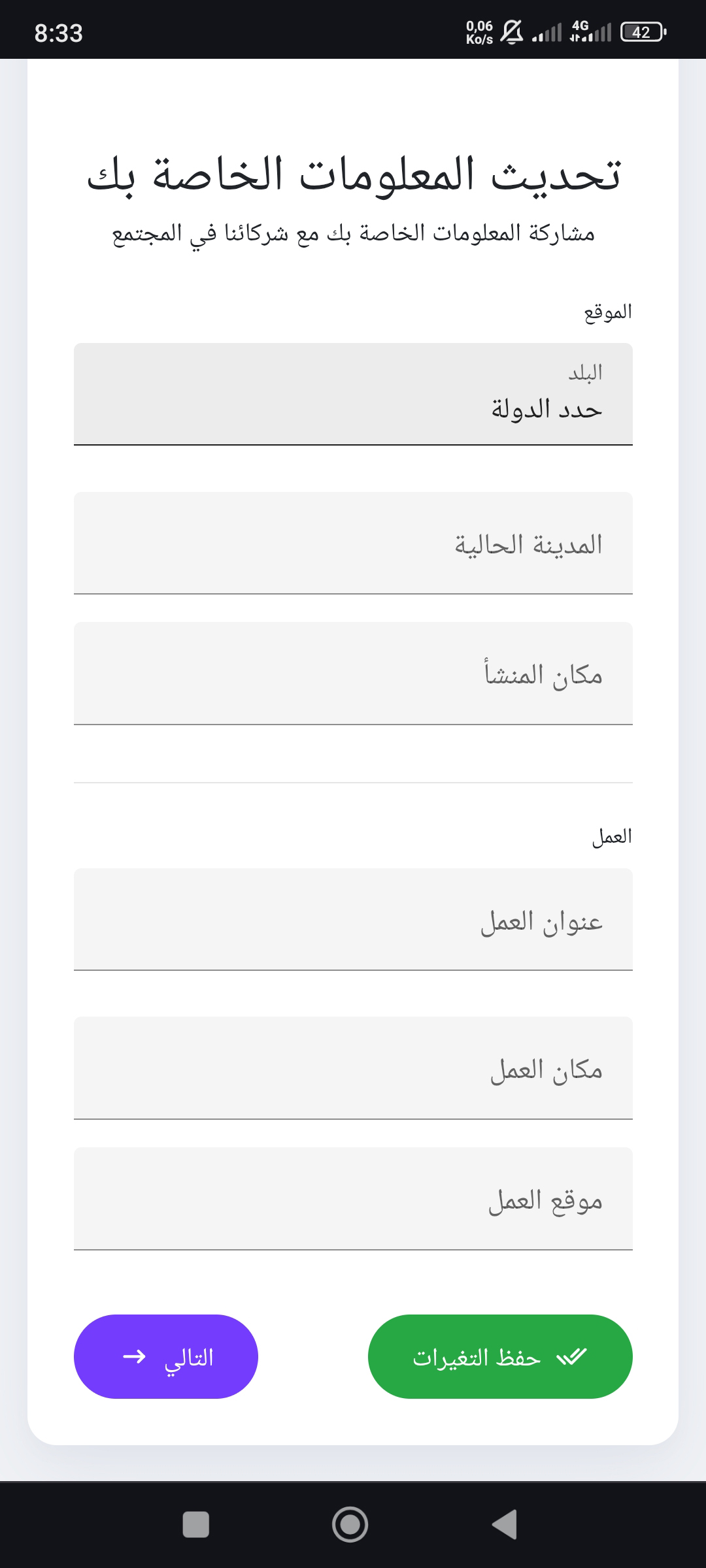Click the مكان المنشأ input field

(x=353, y=674)
